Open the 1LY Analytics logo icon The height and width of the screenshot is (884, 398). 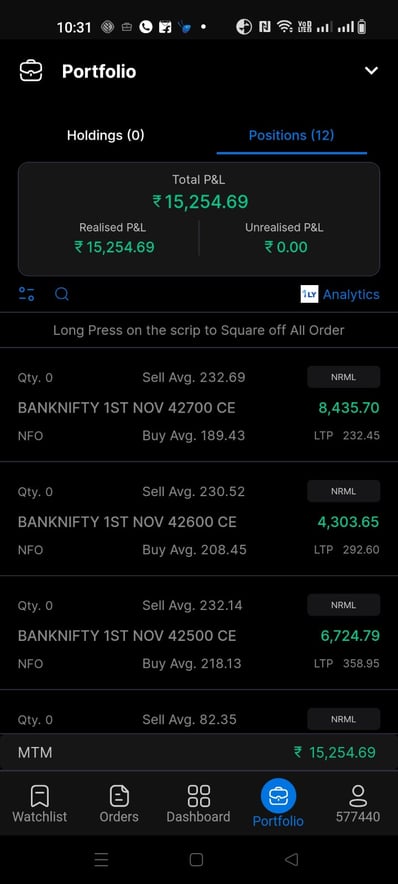pos(309,294)
